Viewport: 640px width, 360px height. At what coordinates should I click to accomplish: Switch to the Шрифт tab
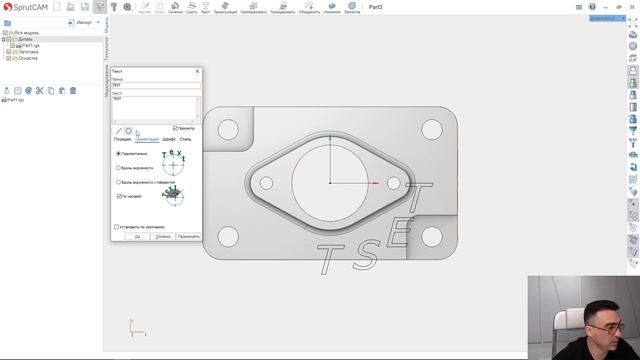[169, 139]
